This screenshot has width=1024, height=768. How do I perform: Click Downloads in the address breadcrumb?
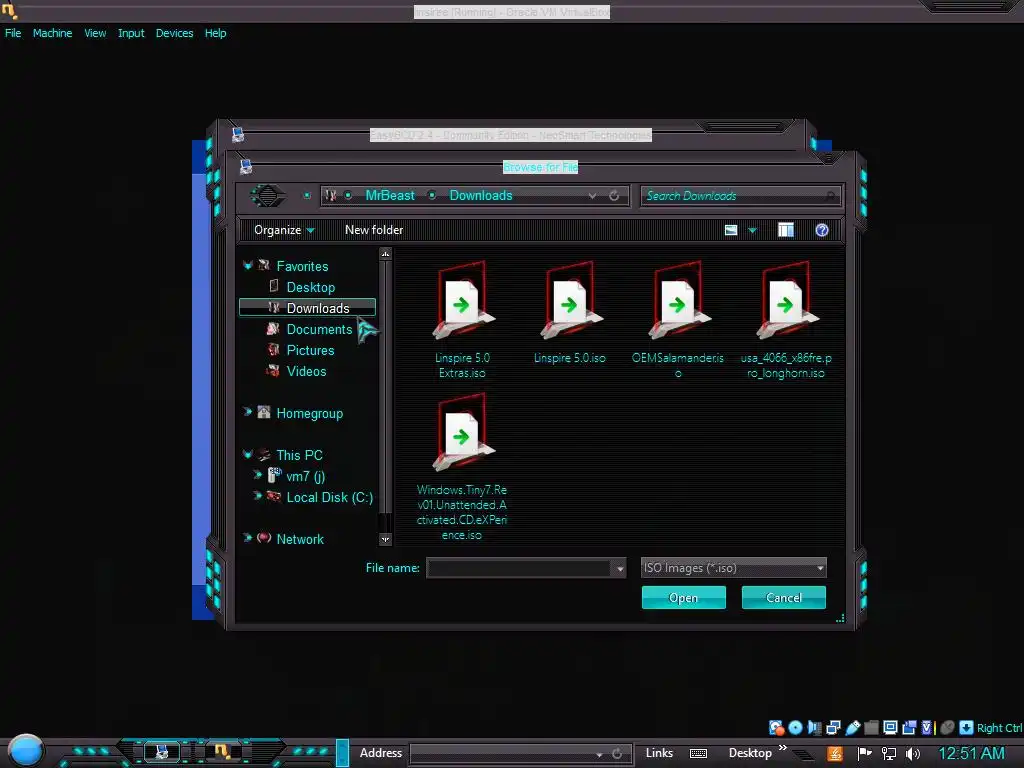pyautogui.click(x=481, y=195)
